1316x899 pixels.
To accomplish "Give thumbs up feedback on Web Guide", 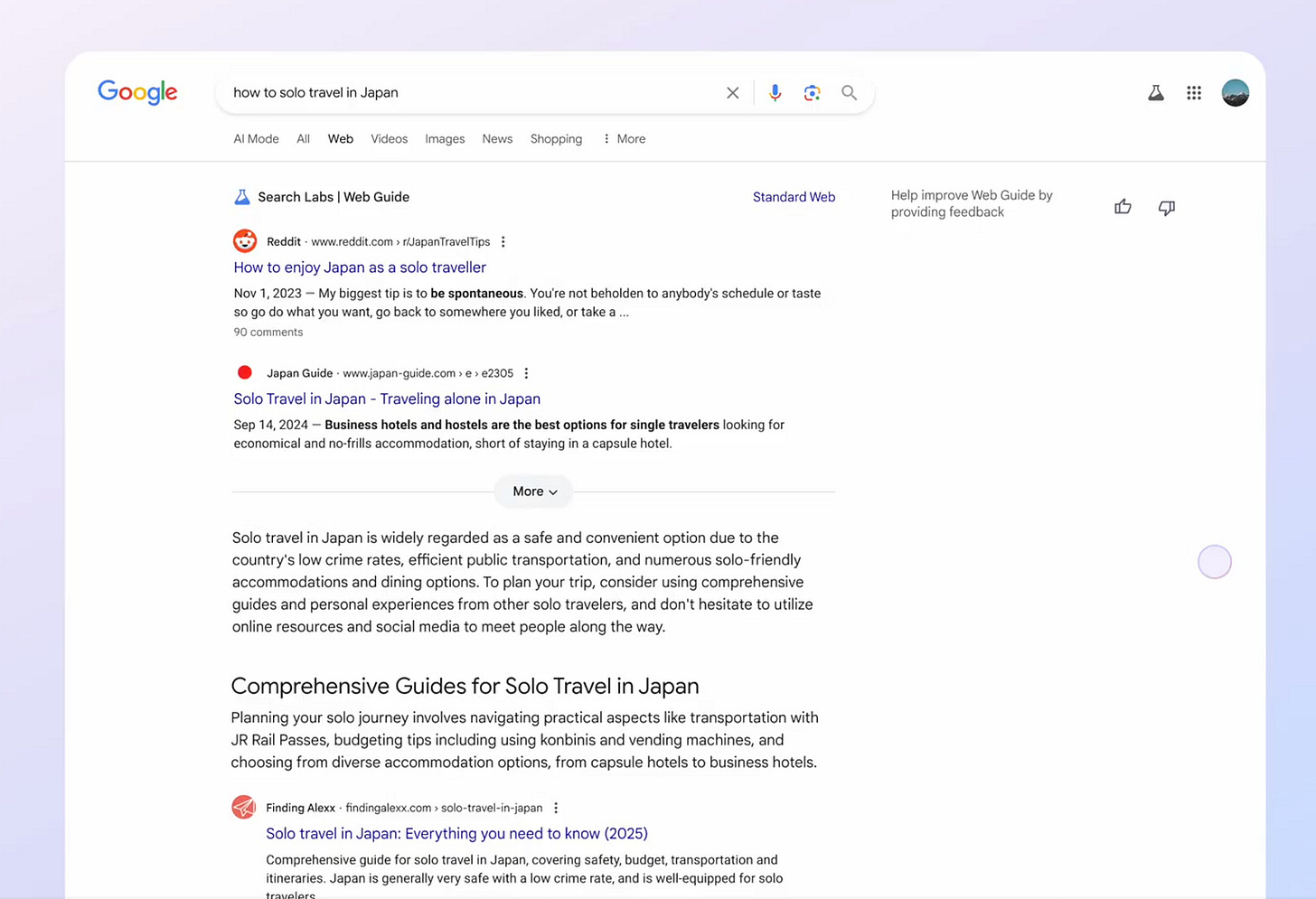I will [1123, 207].
